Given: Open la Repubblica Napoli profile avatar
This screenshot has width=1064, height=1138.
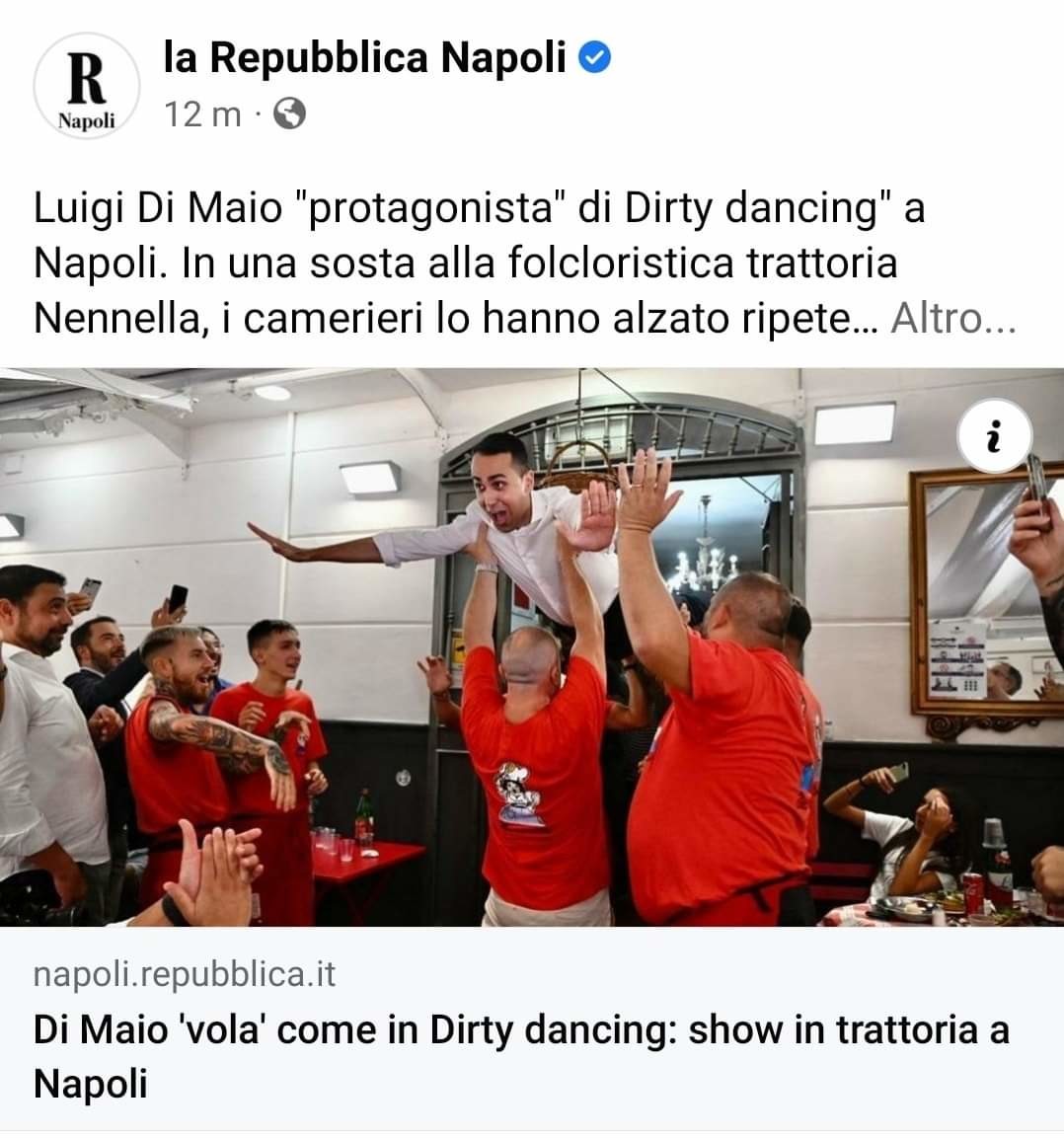Looking at the screenshot, I should pos(87,87).
